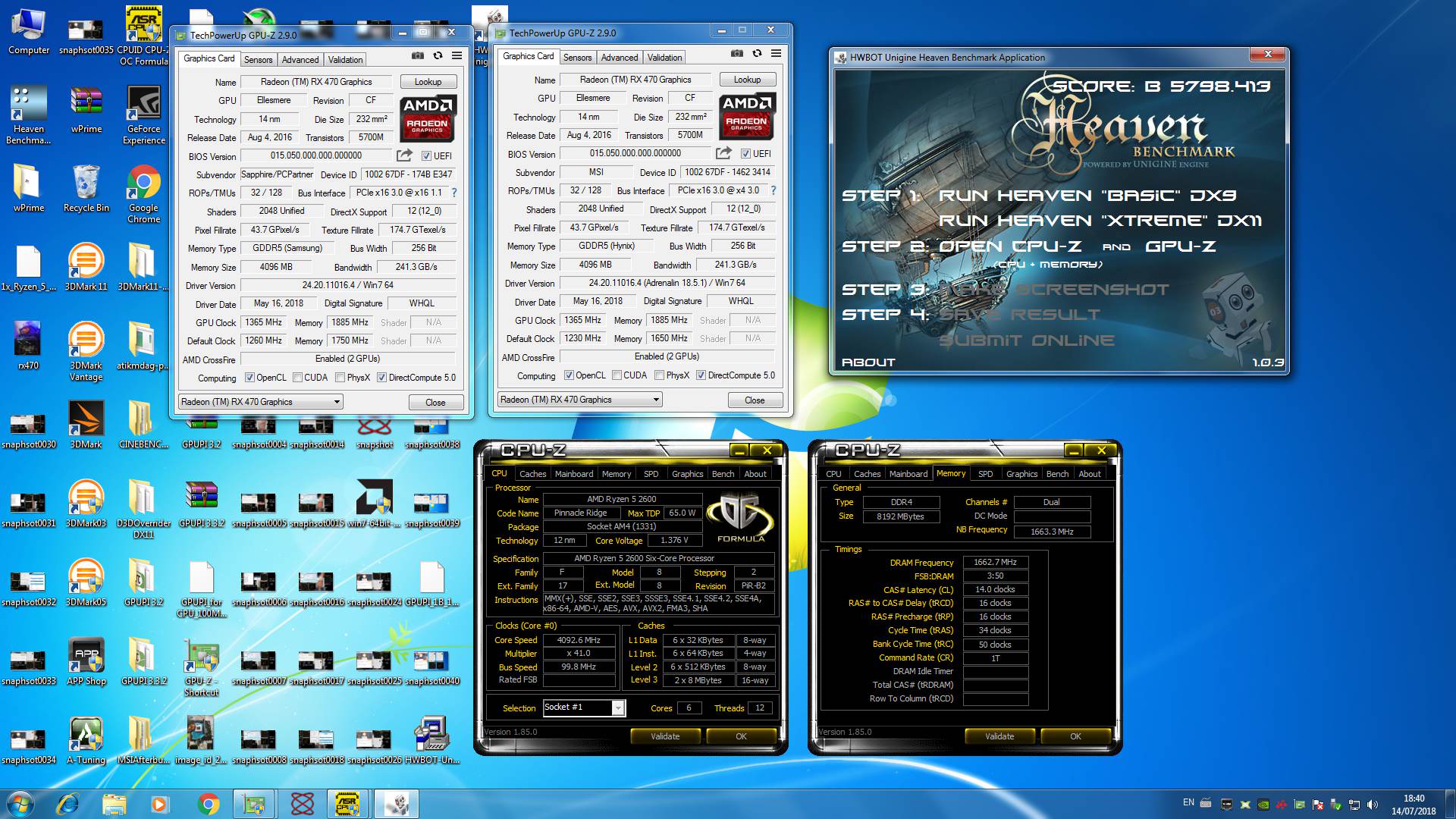Open 3DMark 11 desktop shortcut
Viewport: 1456px width, 819px height.
86,267
